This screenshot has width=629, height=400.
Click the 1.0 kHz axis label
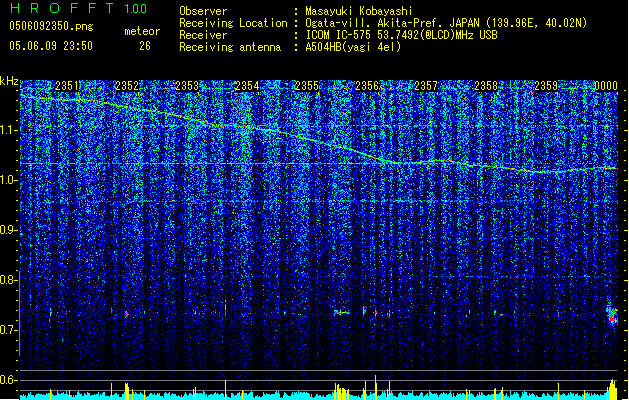coord(8,180)
